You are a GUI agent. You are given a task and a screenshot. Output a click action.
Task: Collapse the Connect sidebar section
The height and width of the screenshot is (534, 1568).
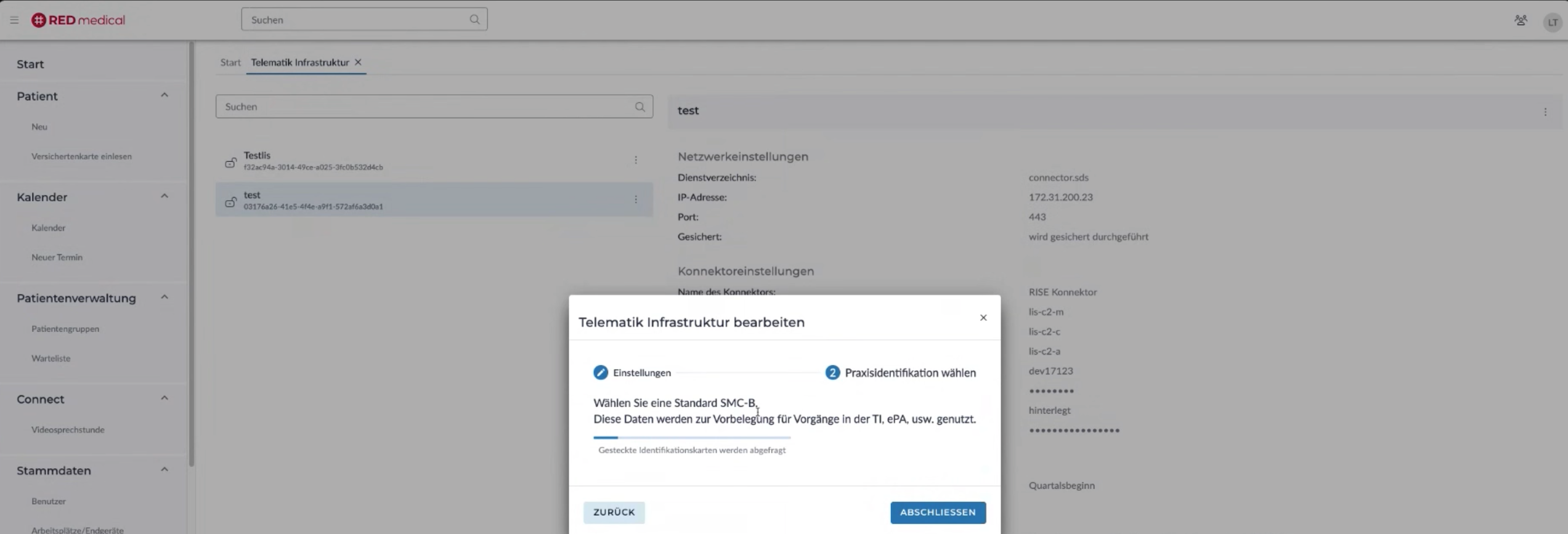(x=164, y=398)
